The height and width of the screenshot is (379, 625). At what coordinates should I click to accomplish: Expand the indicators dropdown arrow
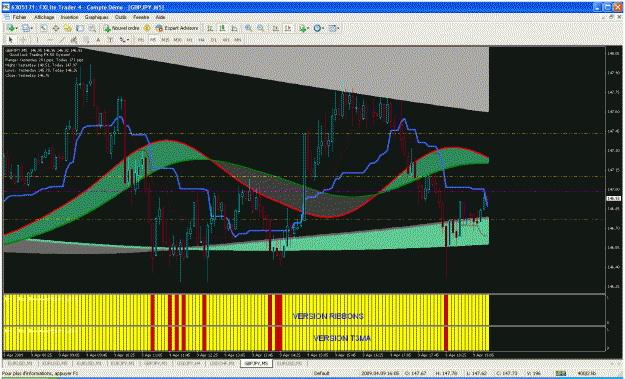[x=309, y=28]
